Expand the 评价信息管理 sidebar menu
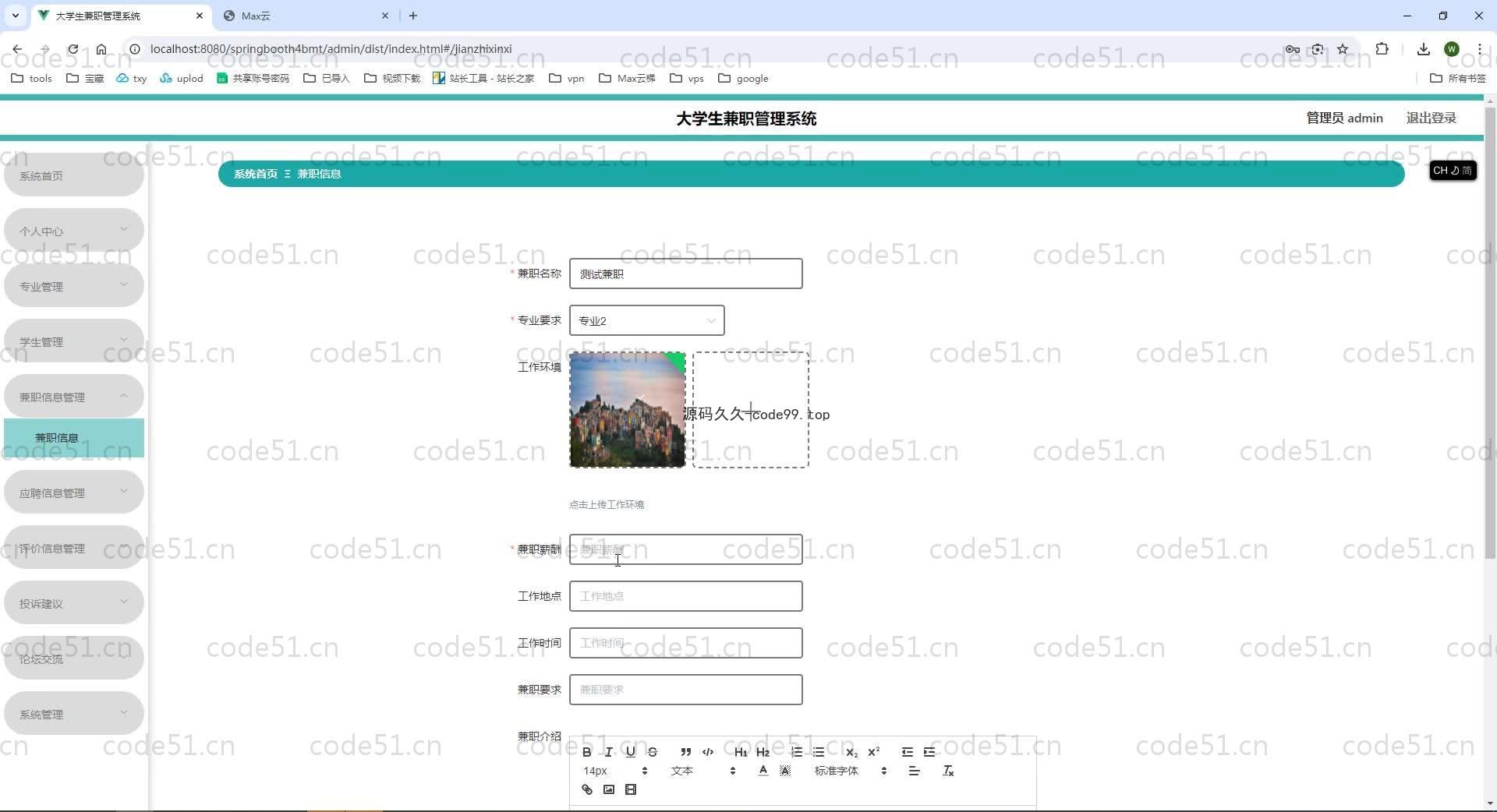 tap(74, 548)
